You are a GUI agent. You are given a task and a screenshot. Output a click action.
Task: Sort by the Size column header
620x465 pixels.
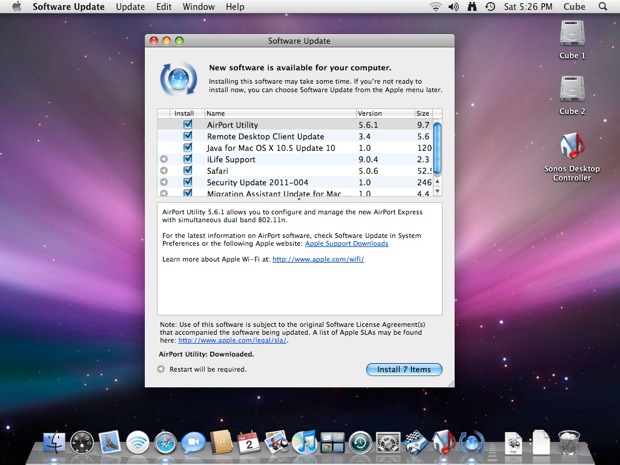(423, 113)
